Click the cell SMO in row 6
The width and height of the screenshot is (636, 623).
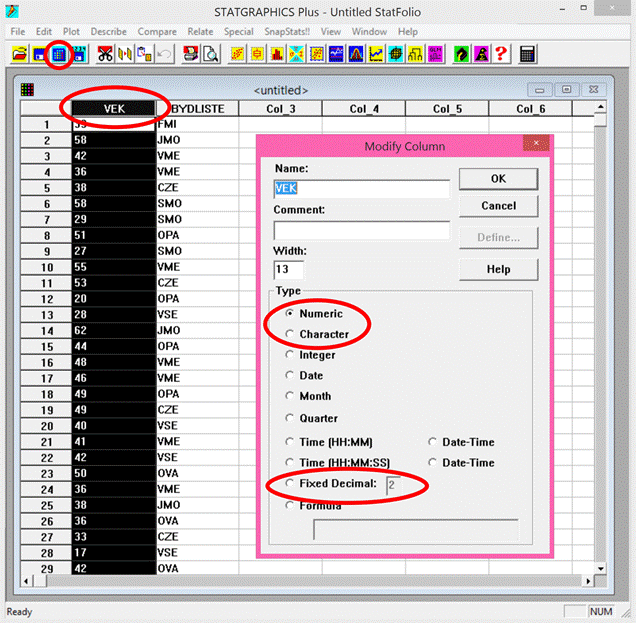[x=198, y=203]
